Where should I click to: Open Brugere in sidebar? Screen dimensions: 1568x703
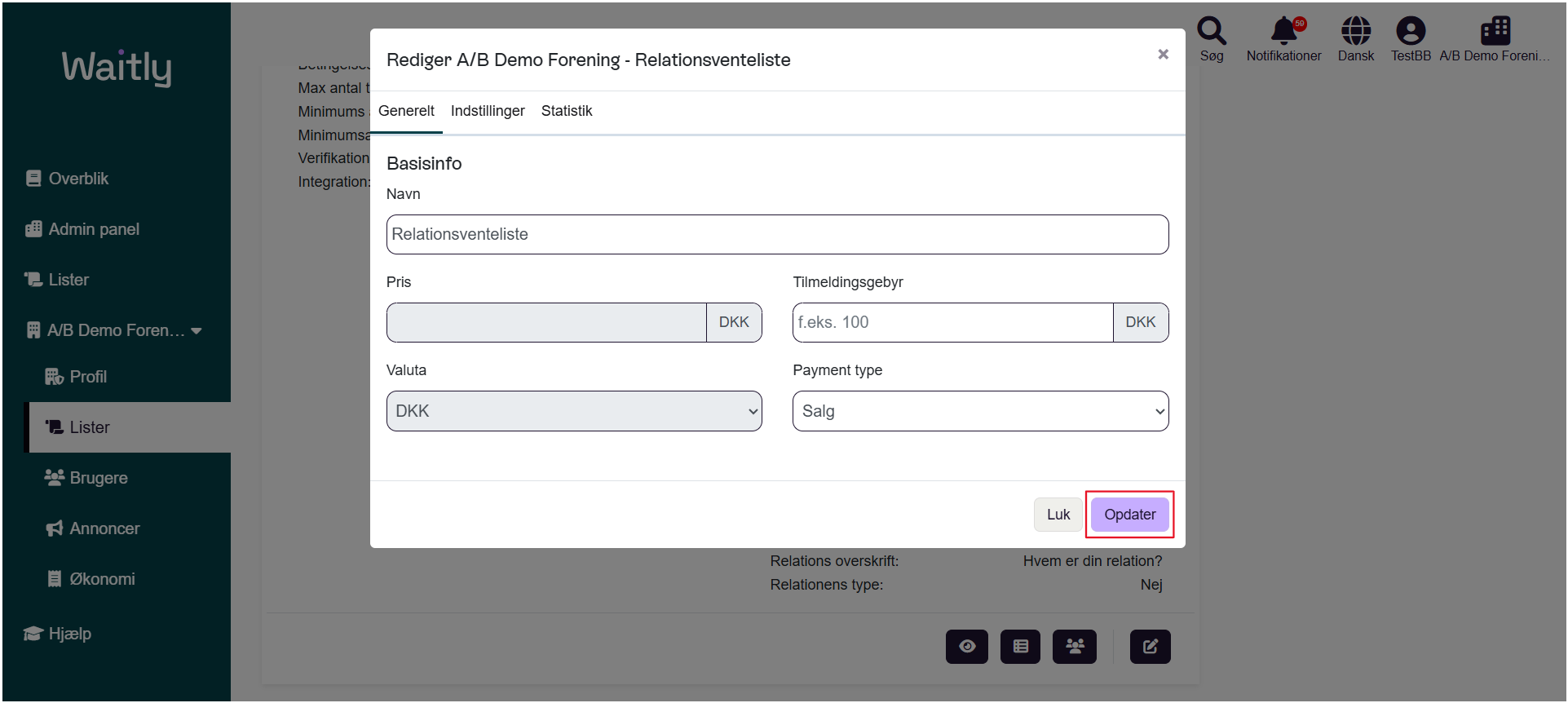pos(86,478)
